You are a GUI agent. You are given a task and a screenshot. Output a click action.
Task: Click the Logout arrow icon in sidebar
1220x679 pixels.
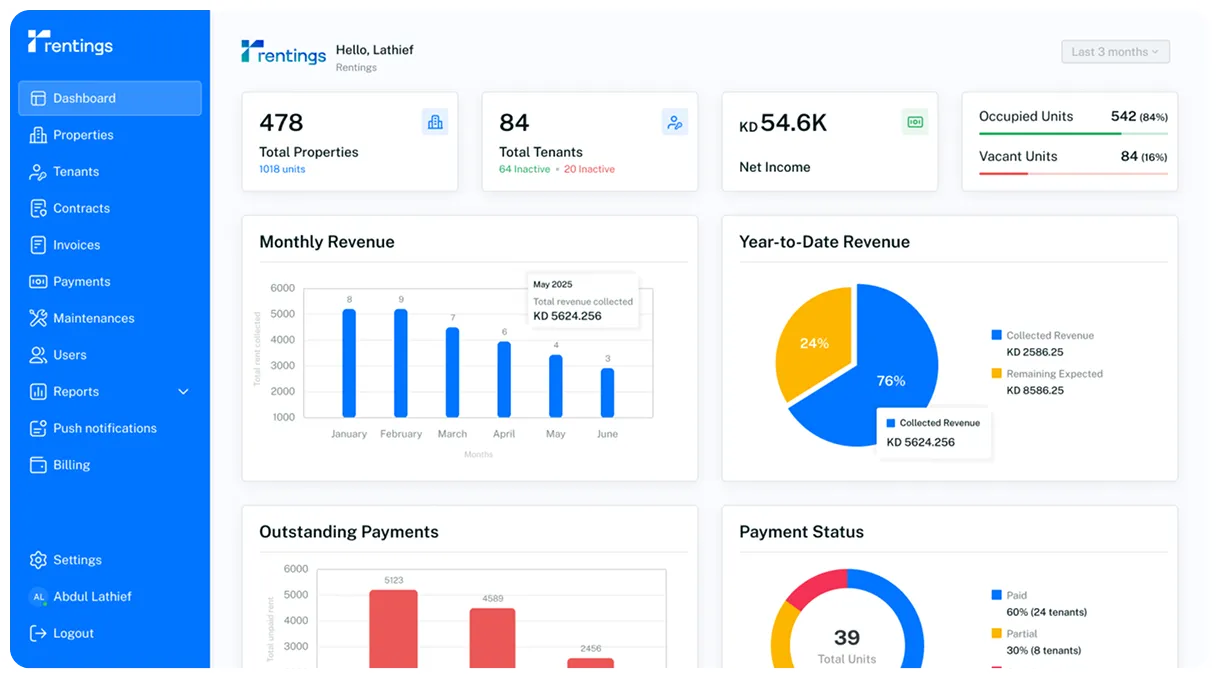click(38, 633)
